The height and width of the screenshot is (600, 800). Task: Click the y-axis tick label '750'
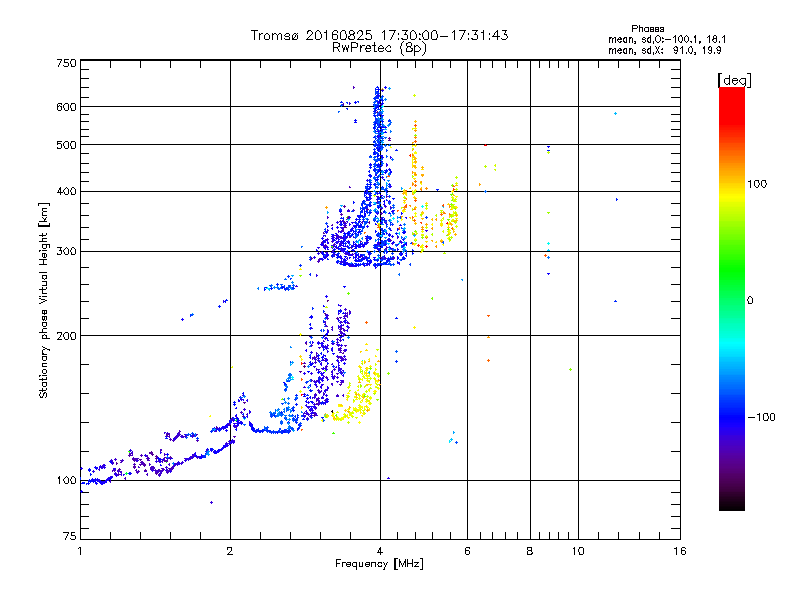tap(67, 63)
